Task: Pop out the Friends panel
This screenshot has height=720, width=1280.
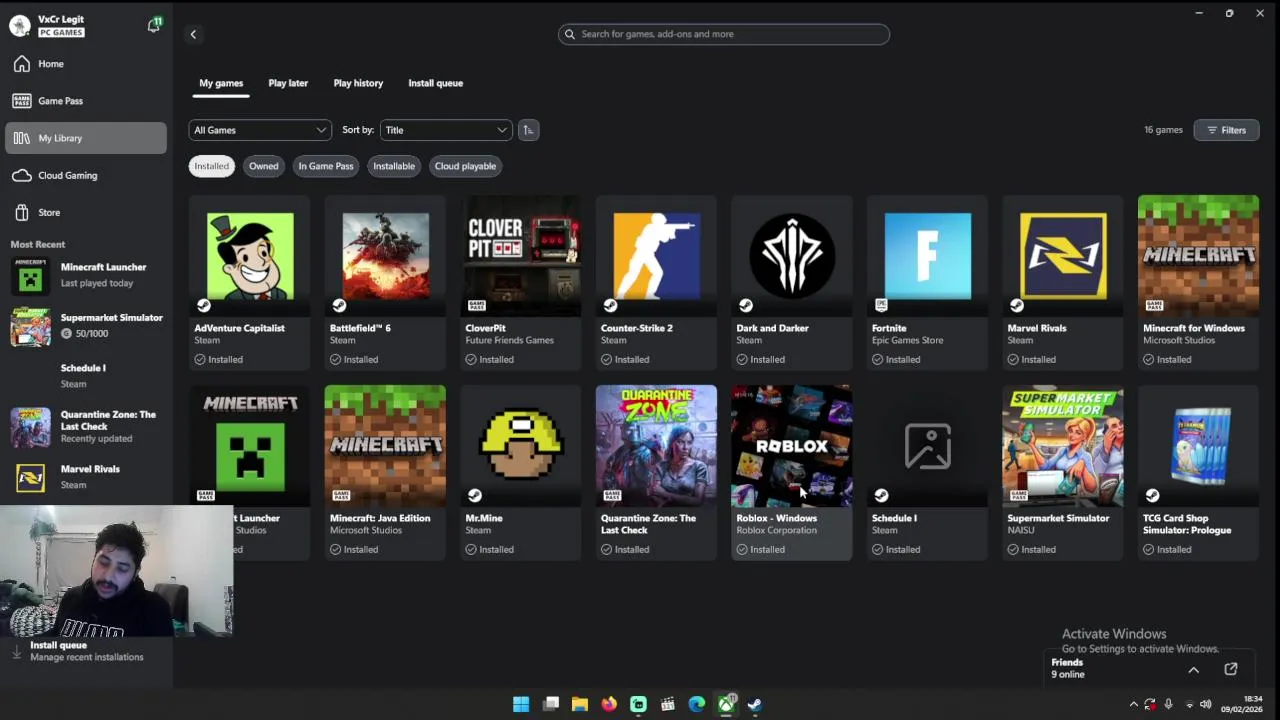Action: tap(1231, 669)
